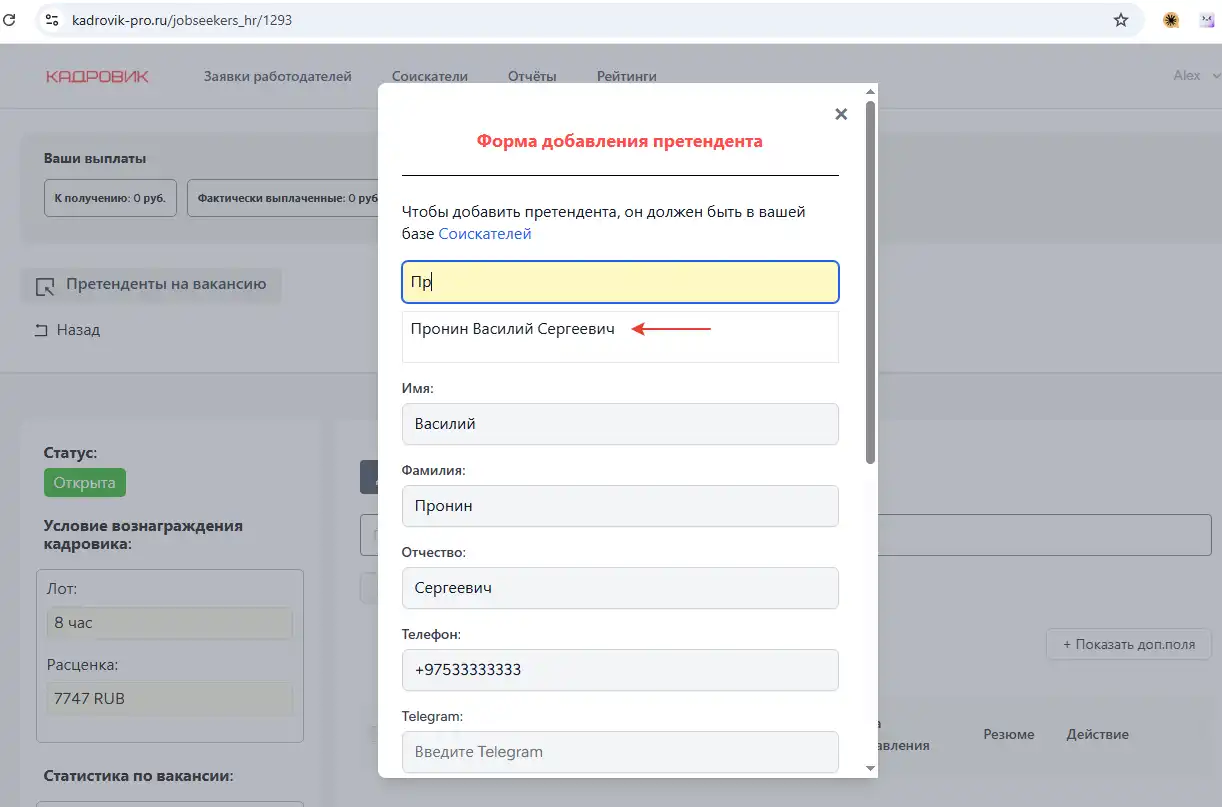Click the Назад back arrow icon
This screenshot has width=1222, height=807.
41,330
